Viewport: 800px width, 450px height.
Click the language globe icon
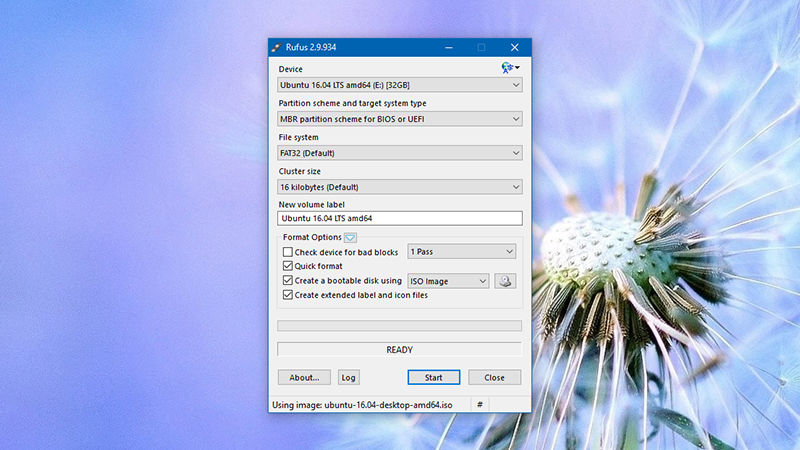[x=509, y=67]
